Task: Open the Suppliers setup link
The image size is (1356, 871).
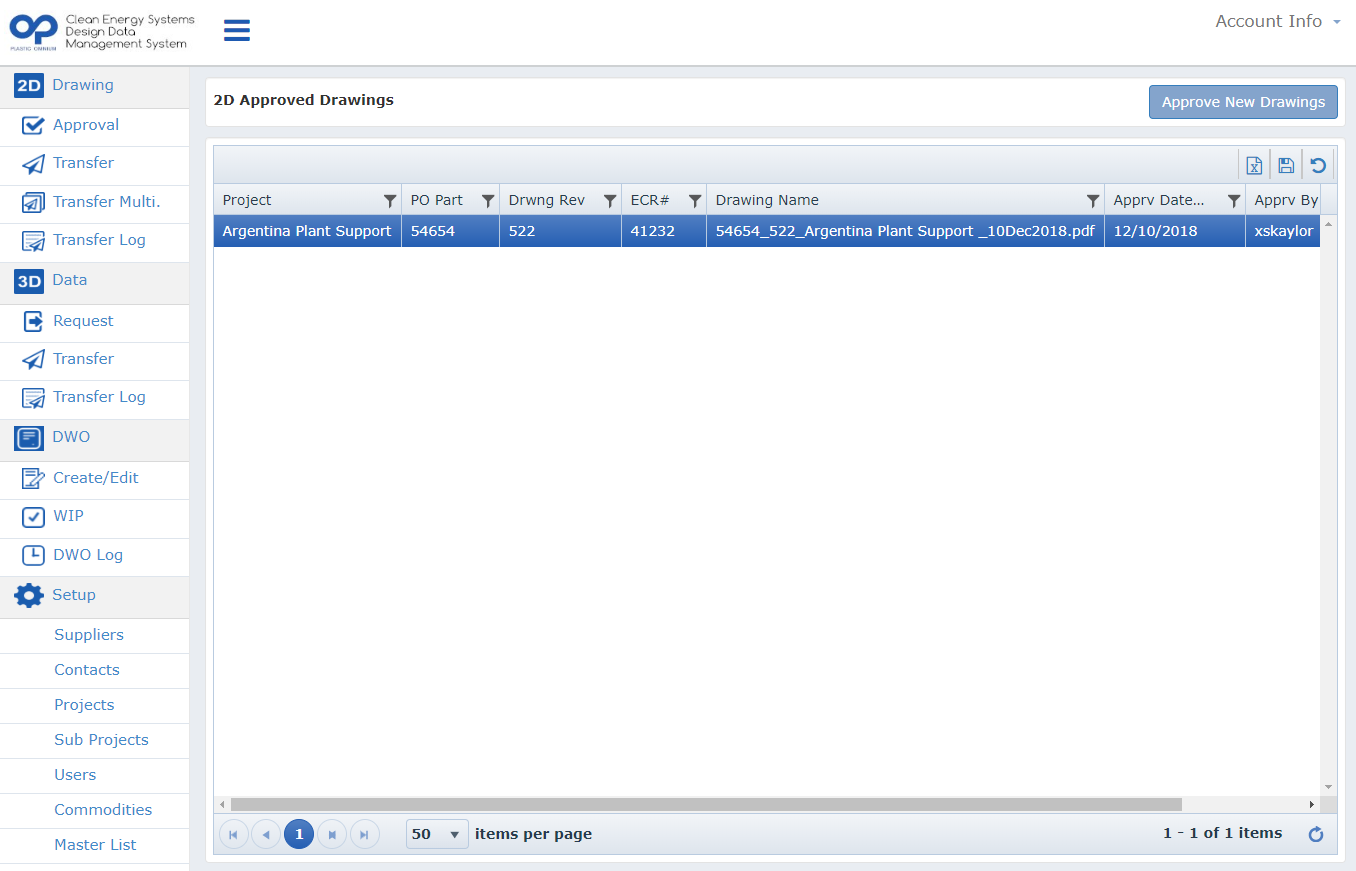Action: (x=89, y=635)
